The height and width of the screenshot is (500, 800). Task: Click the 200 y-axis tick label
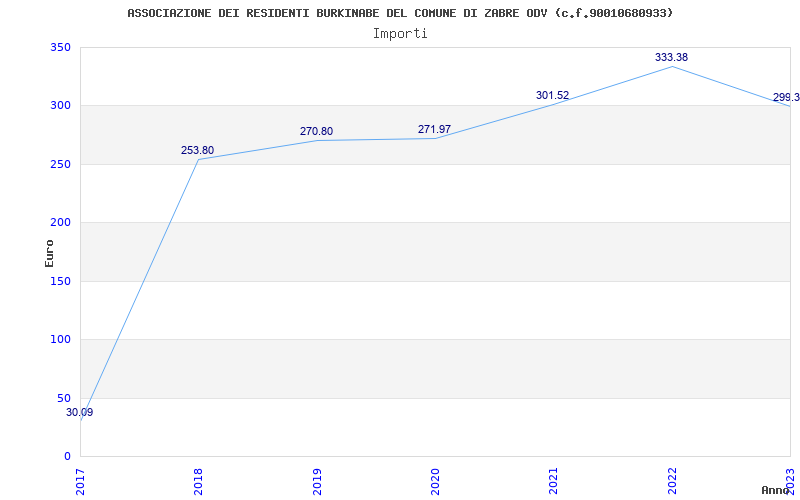pyautogui.click(x=60, y=222)
